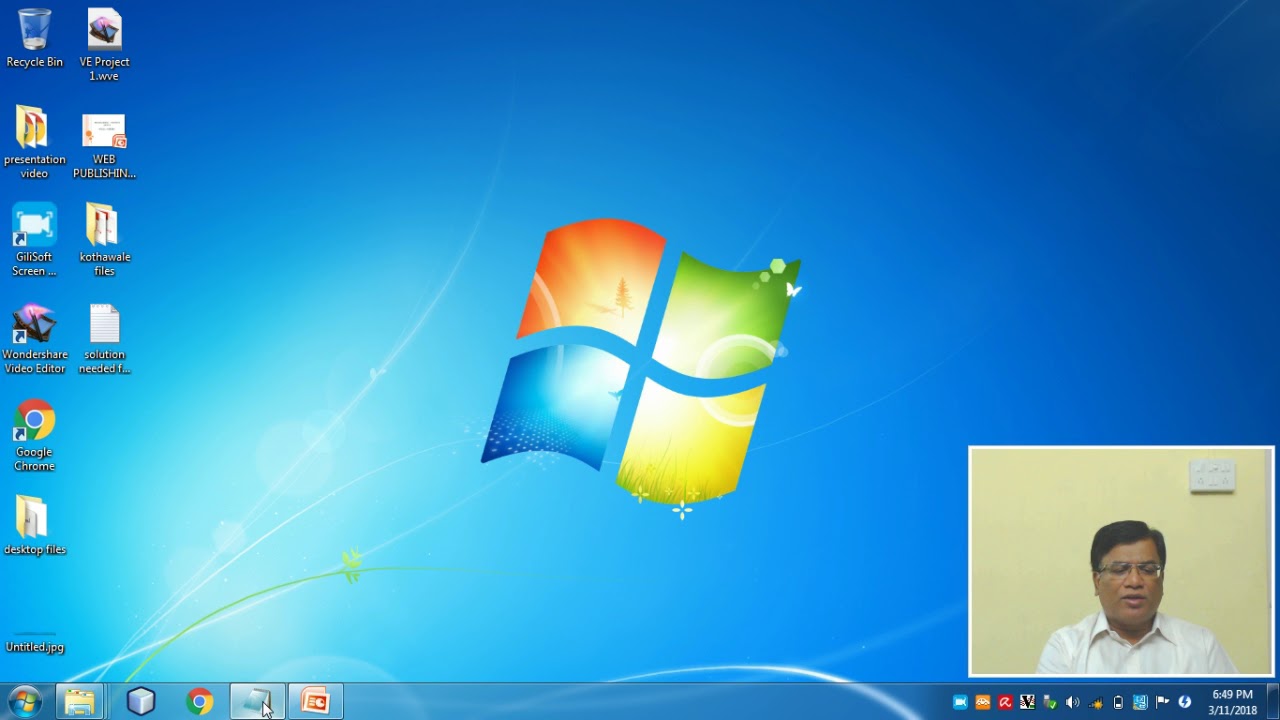Open the volume speaker control

pos(1072,702)
